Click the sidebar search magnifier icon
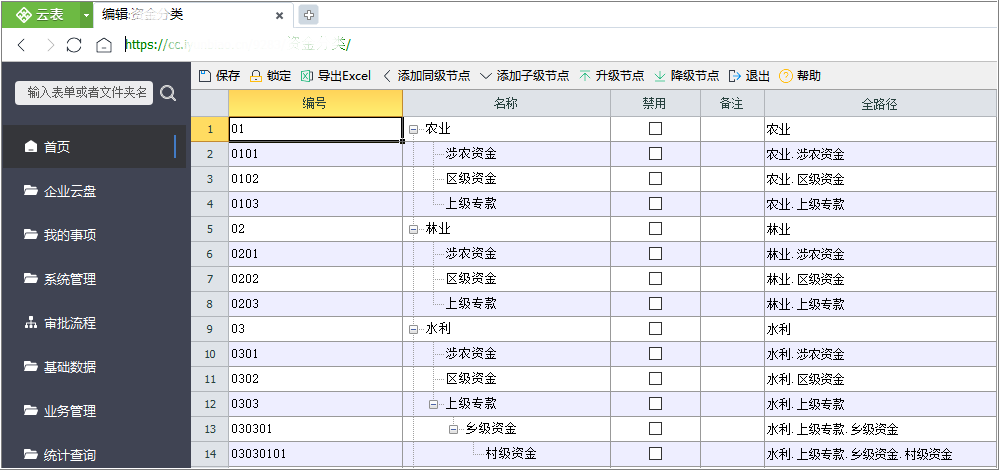The height and width of the screenshot is (470, 999). 168,94
